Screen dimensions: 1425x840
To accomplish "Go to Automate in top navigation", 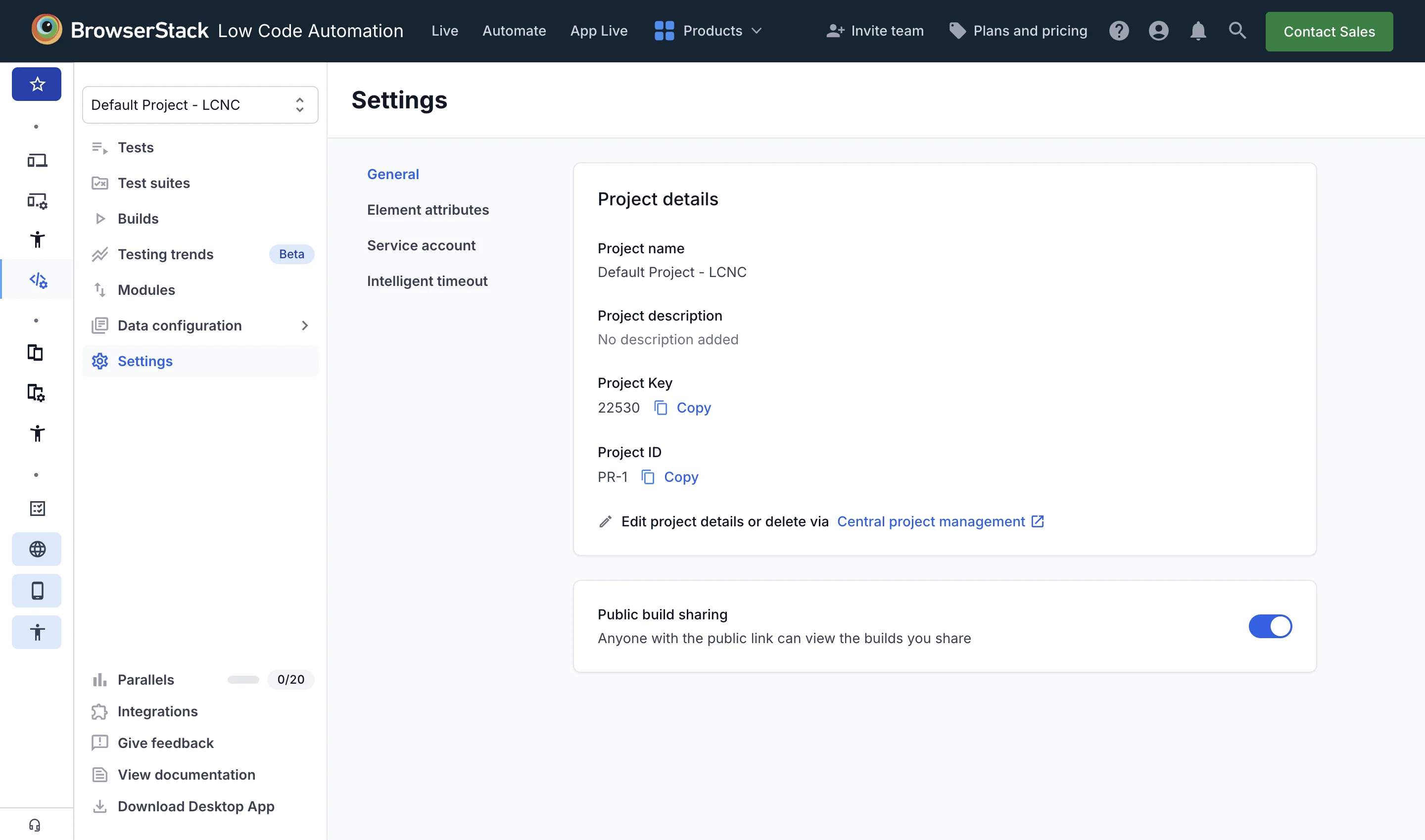I will [514, 31].
